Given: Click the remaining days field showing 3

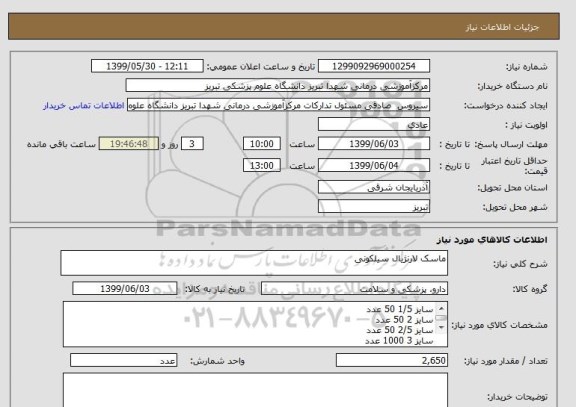Looking at the screenshot, I should click(192, 144).
